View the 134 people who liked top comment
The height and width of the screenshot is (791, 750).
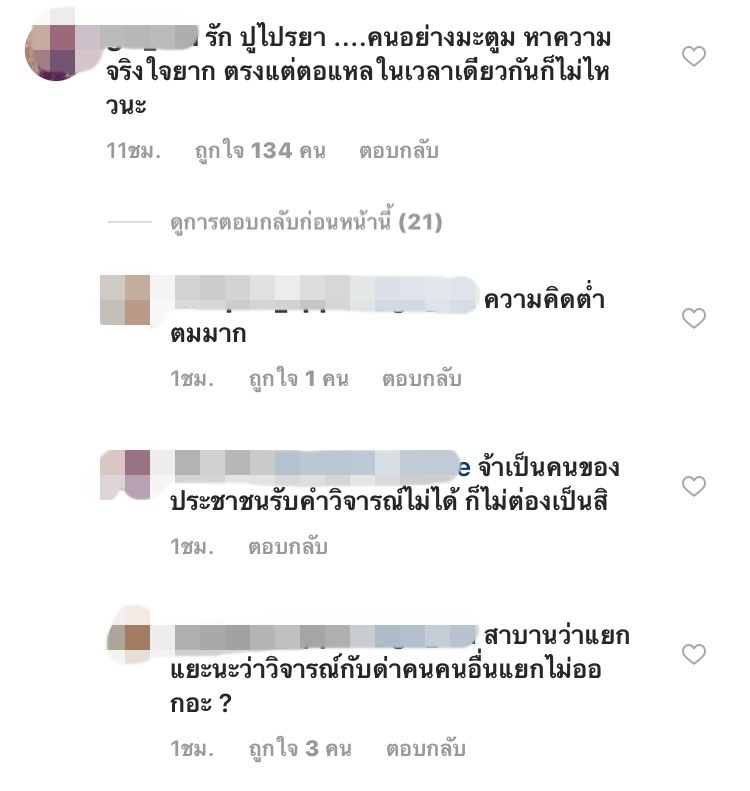point(260,151)
